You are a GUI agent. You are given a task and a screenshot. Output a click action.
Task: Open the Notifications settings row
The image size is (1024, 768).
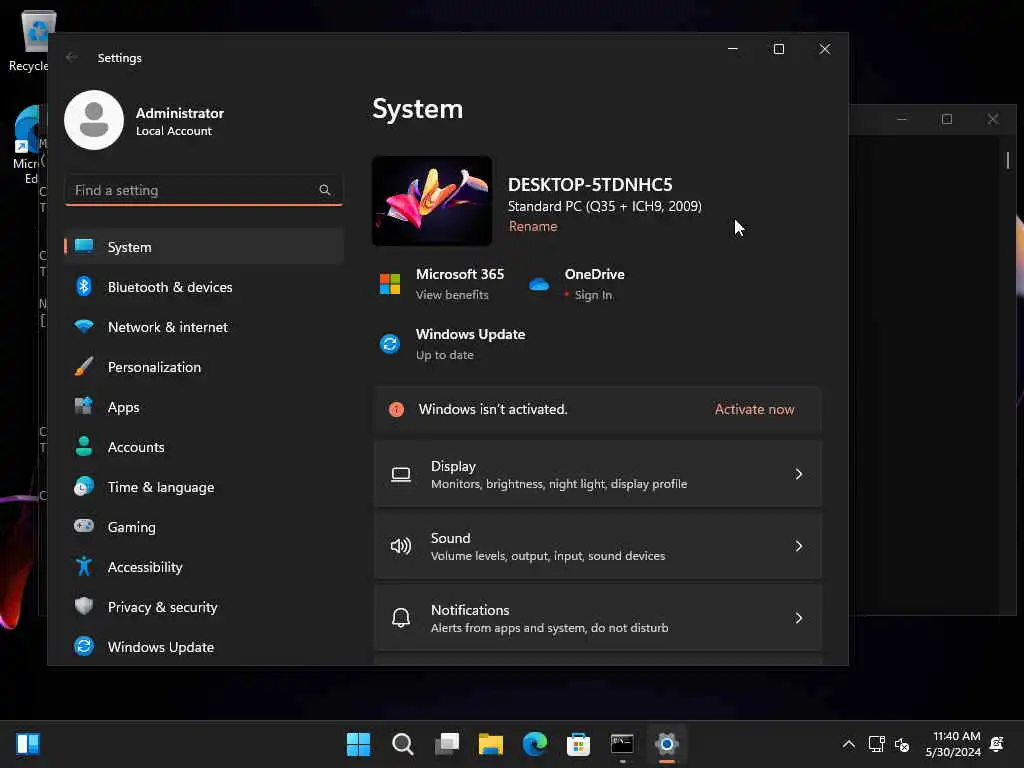(598, 618)
